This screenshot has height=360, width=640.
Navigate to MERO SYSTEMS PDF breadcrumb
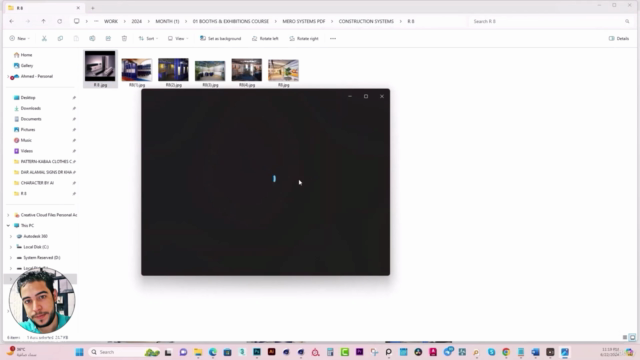pos(304,21)
